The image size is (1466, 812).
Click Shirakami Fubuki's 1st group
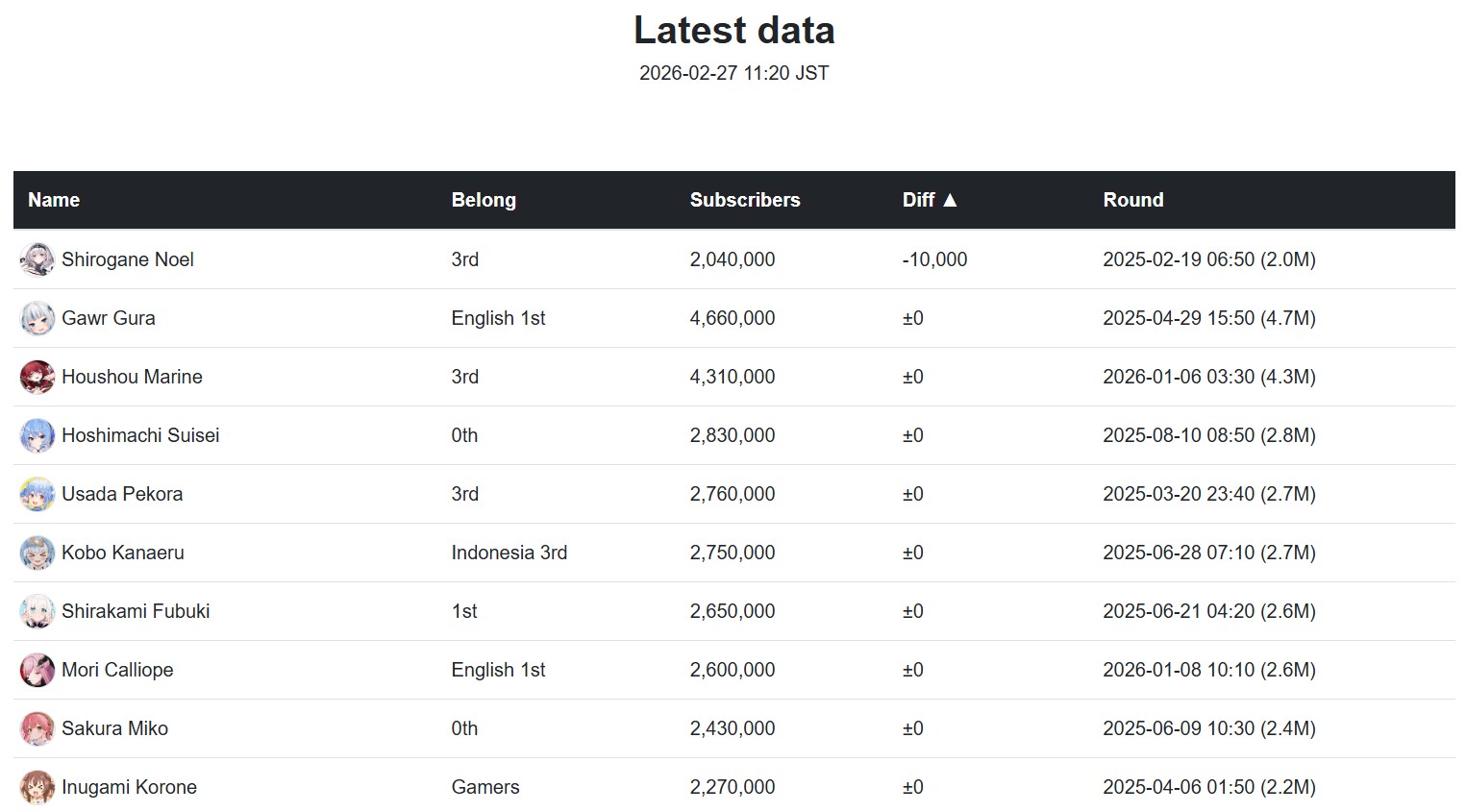click(x=464, y=611)
